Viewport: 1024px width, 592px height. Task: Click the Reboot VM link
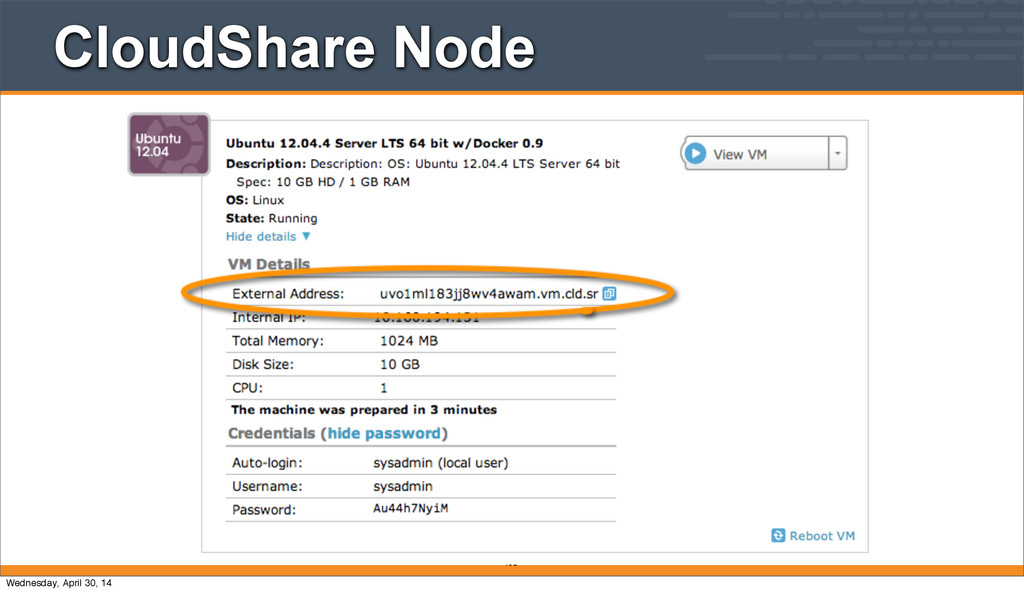[x=822, y=536]
